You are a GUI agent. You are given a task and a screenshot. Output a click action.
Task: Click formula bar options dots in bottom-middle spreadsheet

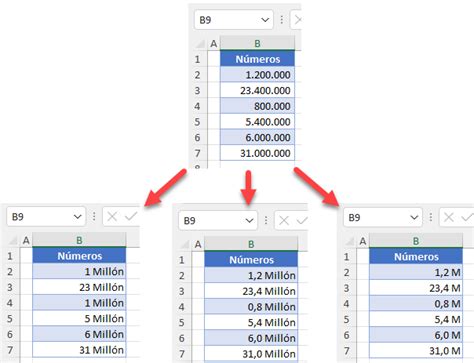(266, 220)
